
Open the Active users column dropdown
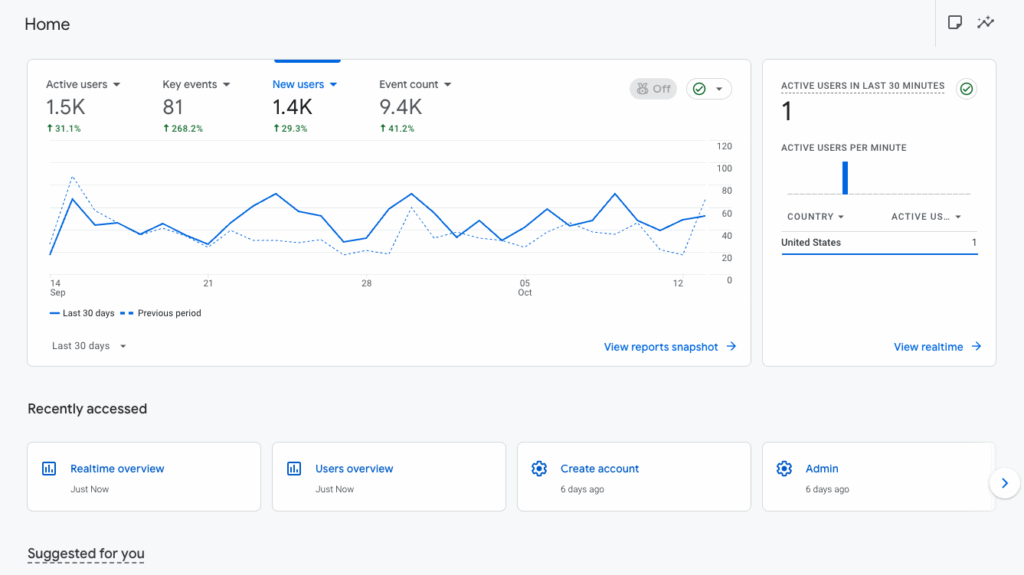point(926,217)
